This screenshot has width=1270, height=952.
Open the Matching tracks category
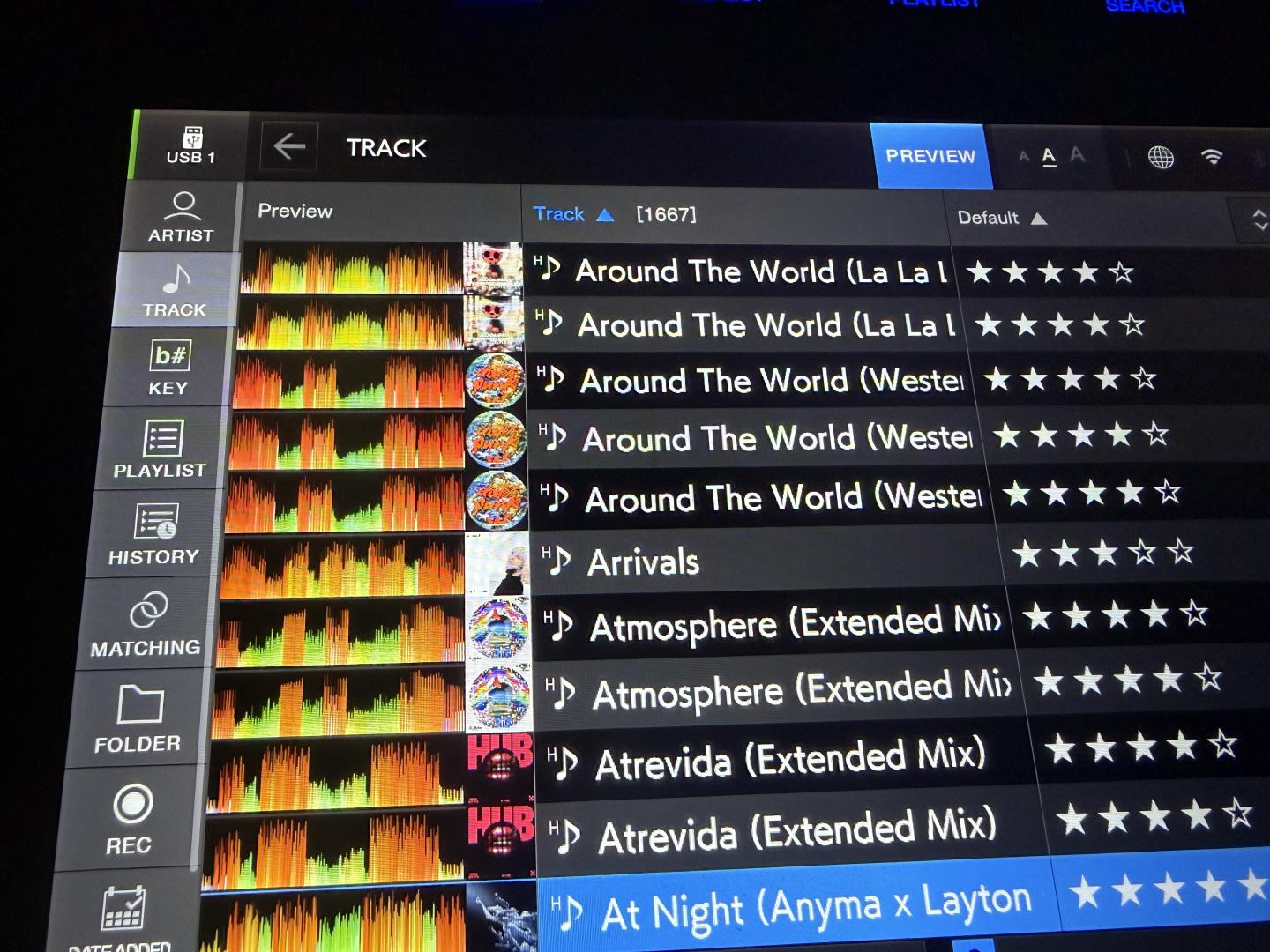point(147,624)
